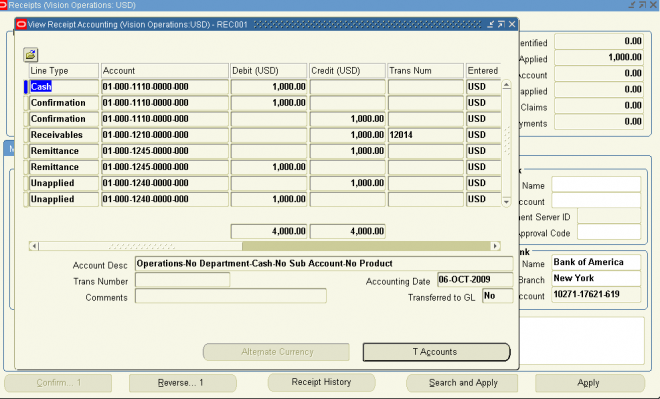660x399 pixels.
Task: Click the New York branch field
Action: [596, 278]
